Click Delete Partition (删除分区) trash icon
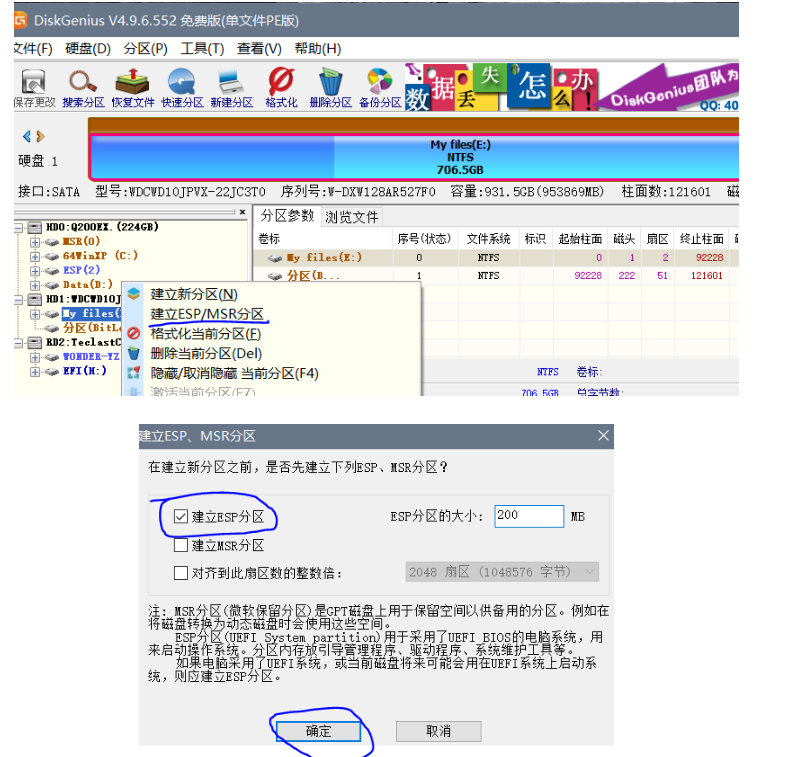The image size is (805, 757). [x=330, y=87]
